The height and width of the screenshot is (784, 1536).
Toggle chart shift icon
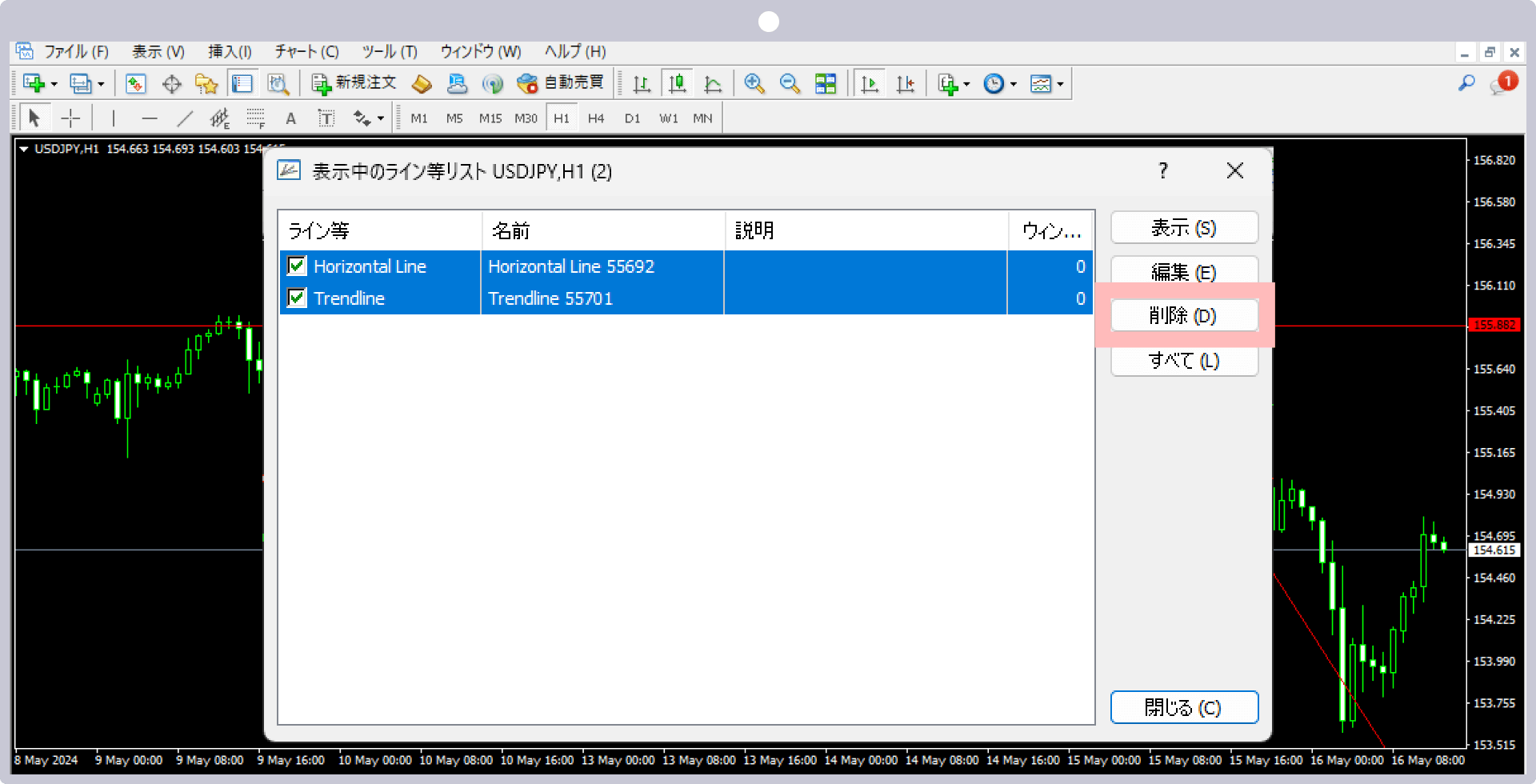tap(905, 83)
